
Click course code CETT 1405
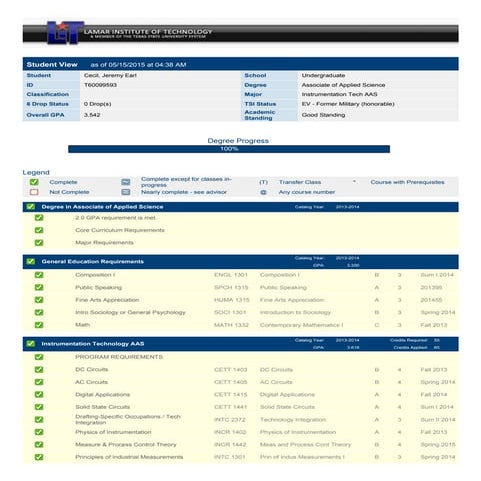coord(231,382)
